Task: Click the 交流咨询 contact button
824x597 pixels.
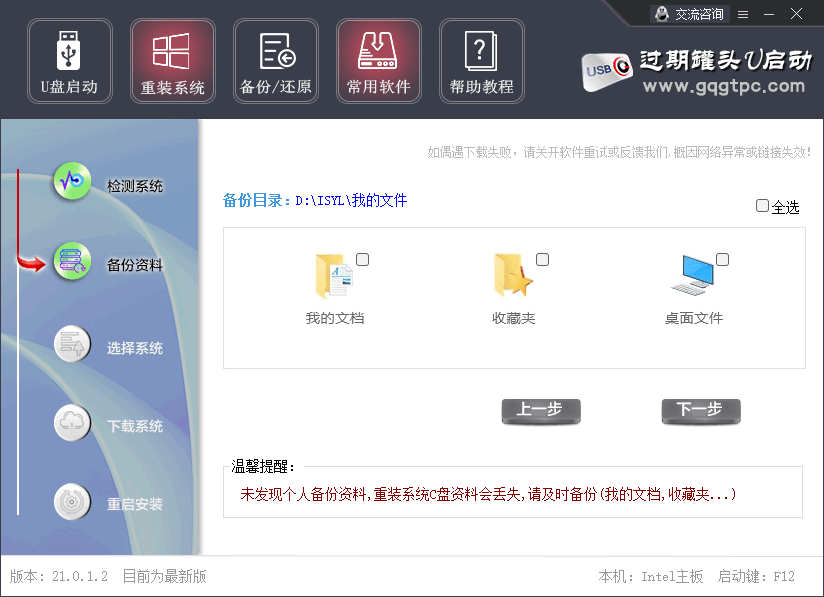Action: coord(689,14)
